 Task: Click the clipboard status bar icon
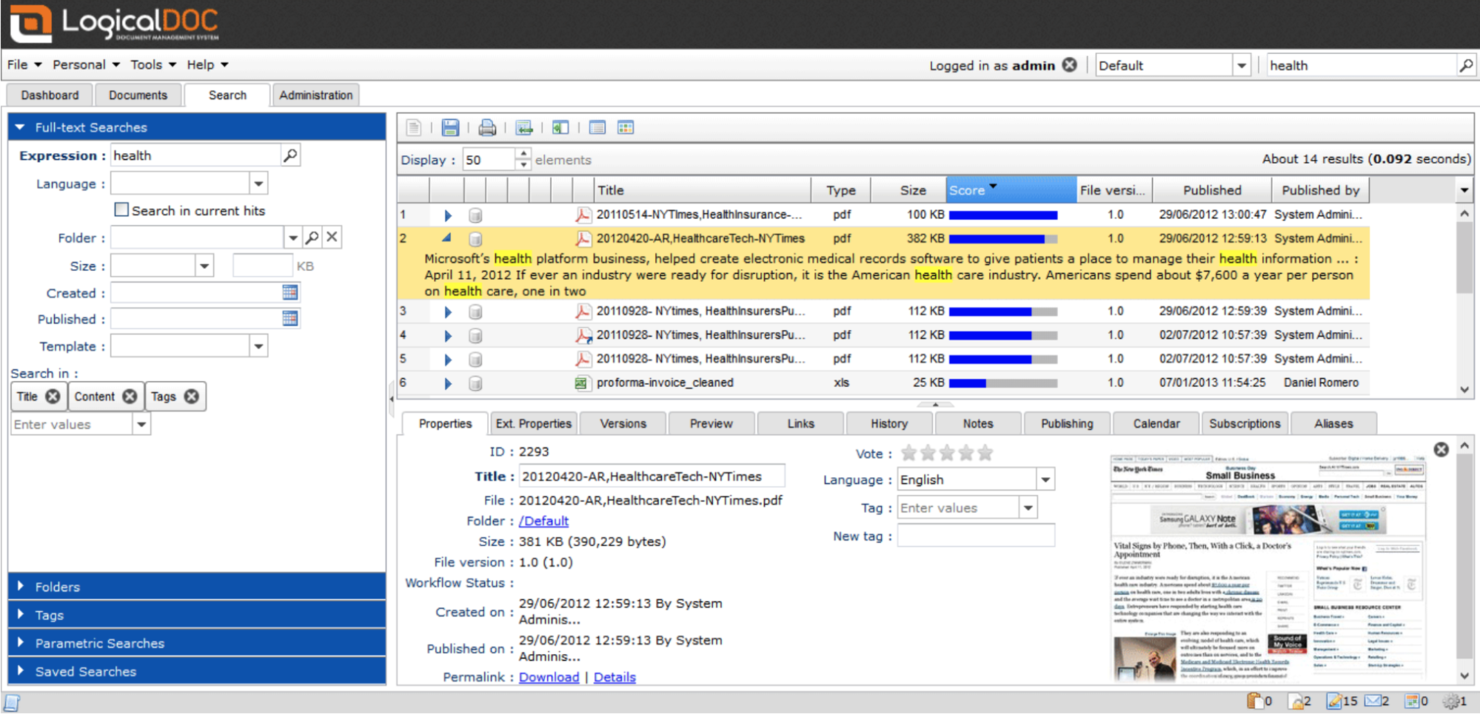(x=1253, y=701)
